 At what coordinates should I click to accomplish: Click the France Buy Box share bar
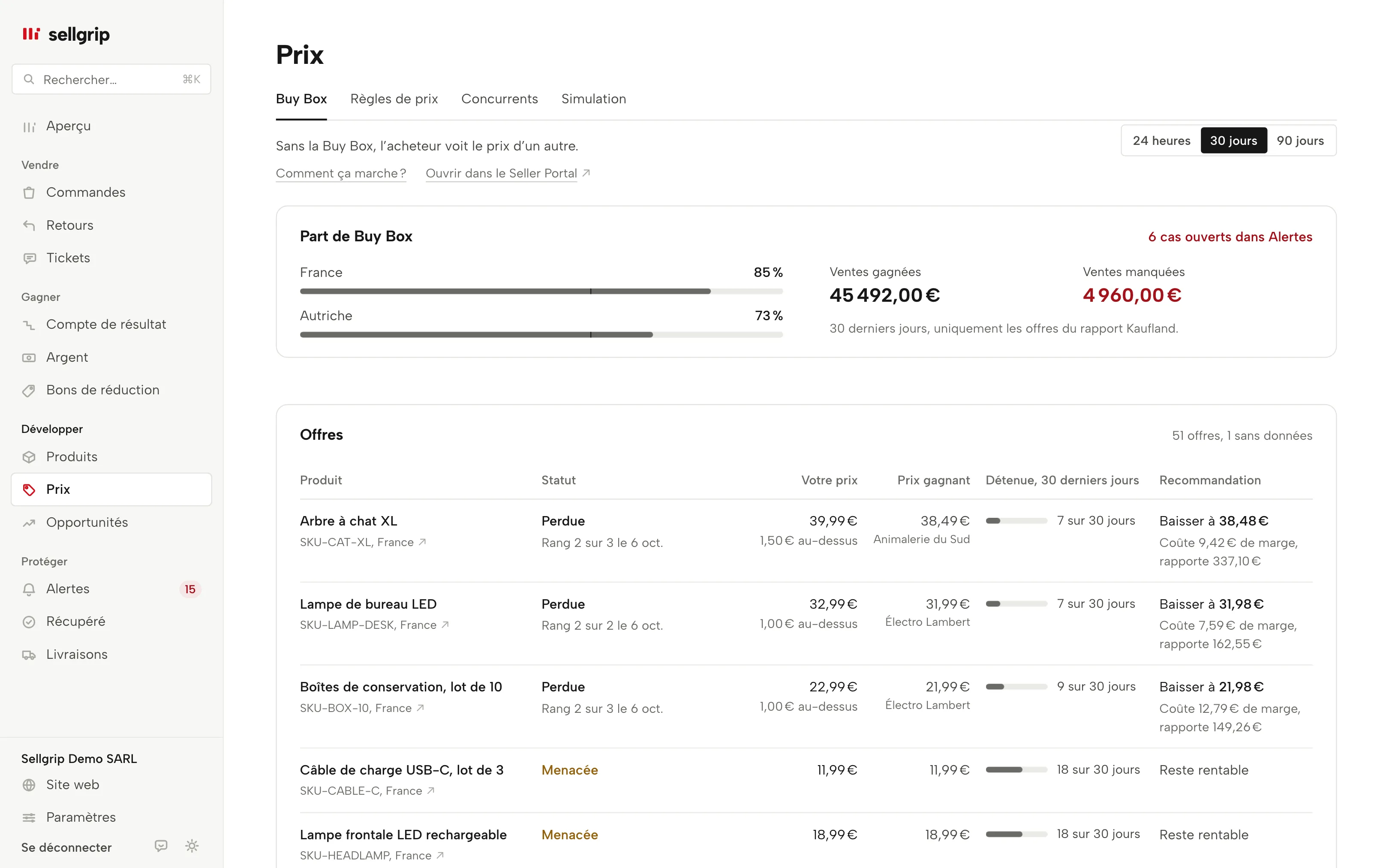coord(541,291)
